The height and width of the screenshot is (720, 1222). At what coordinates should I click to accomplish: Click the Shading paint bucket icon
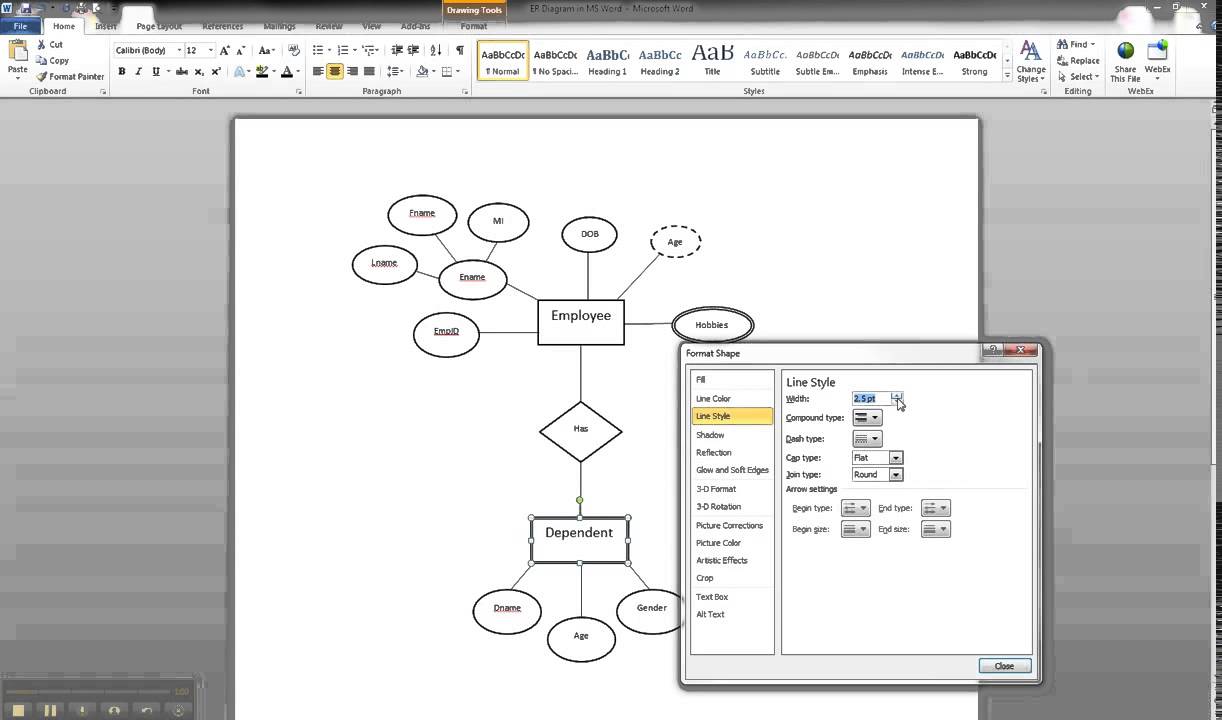pos(422,71)
